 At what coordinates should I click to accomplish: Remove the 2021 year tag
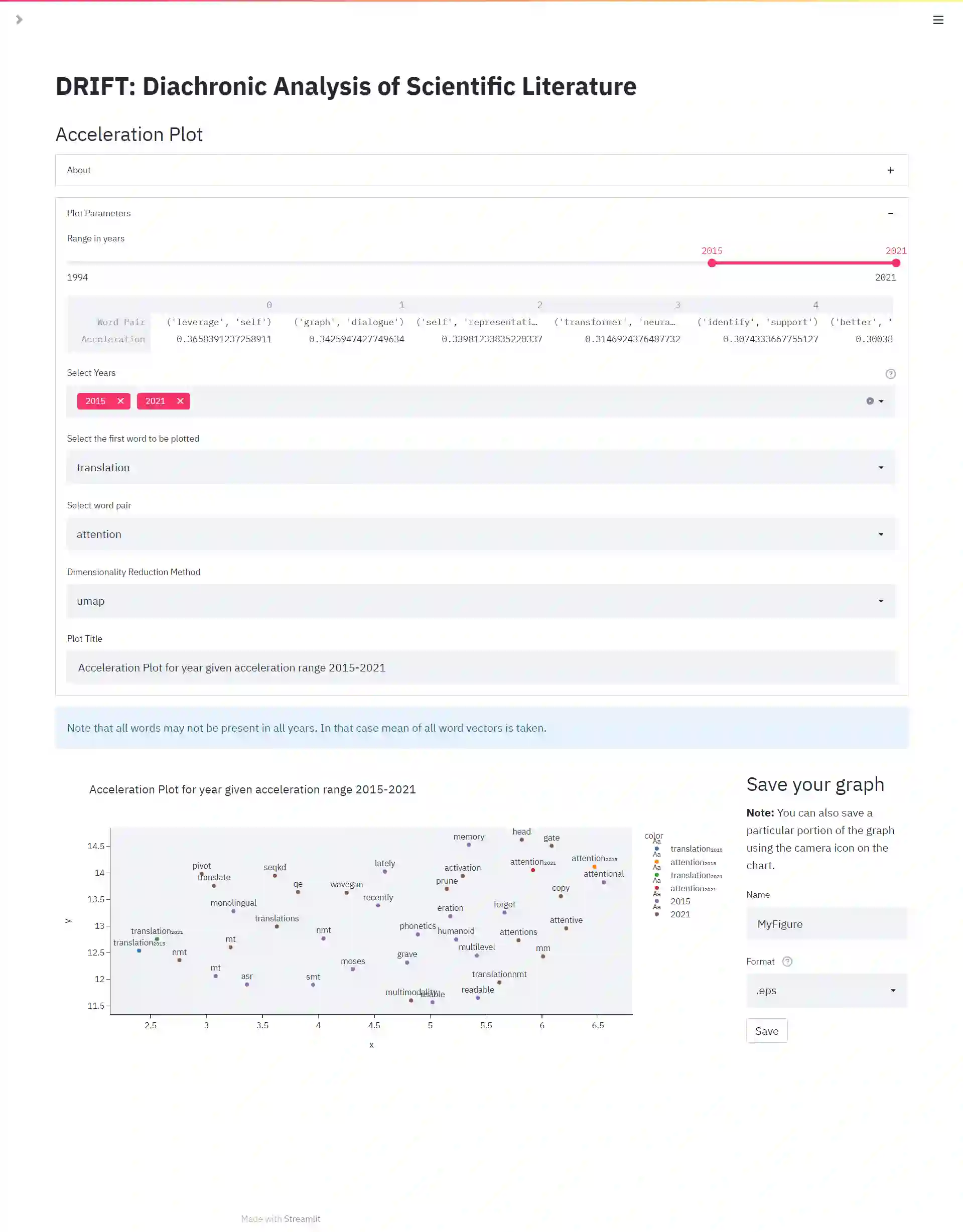180,401
